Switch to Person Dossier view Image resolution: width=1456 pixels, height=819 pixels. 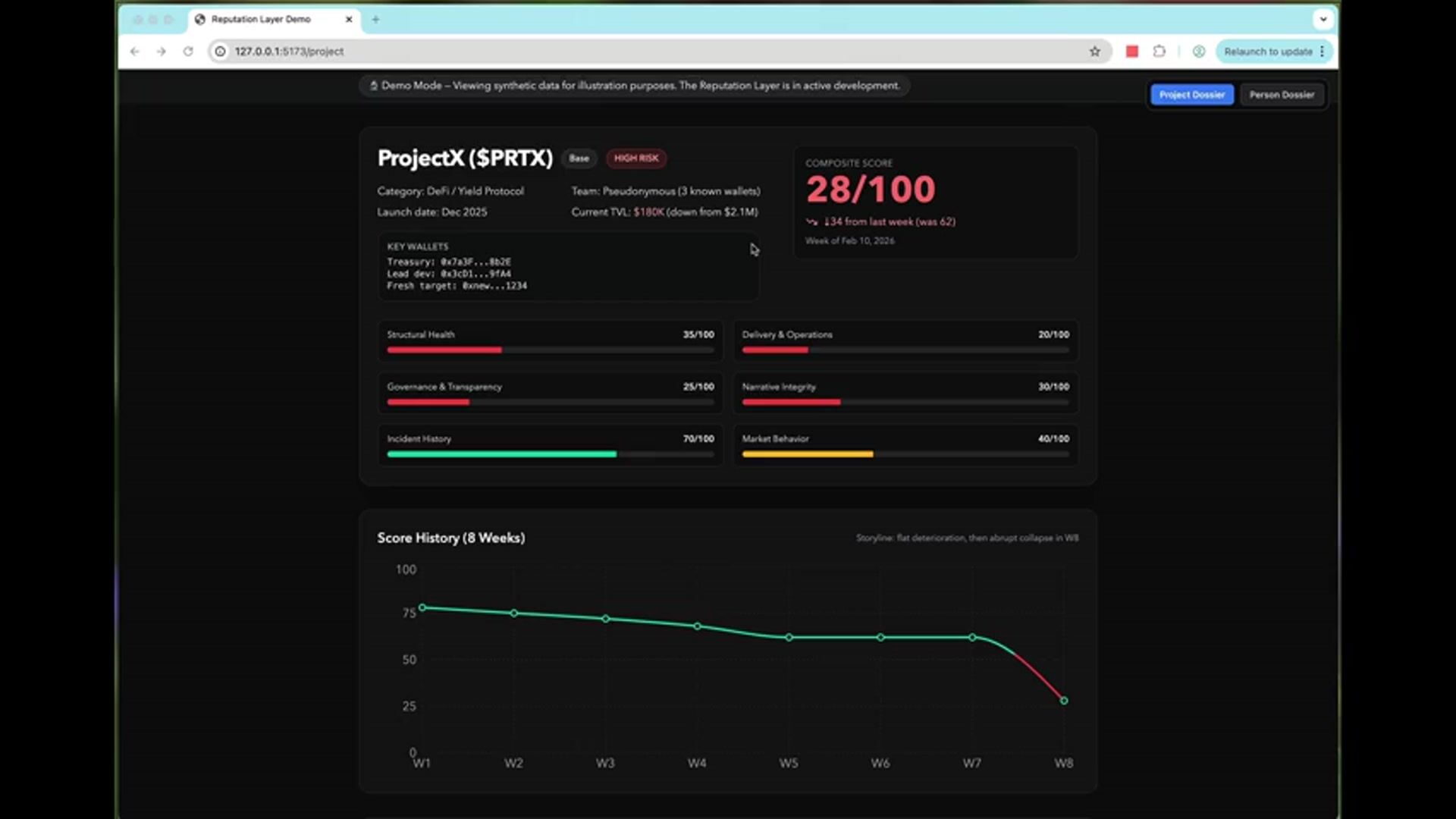coord(1282,95)
